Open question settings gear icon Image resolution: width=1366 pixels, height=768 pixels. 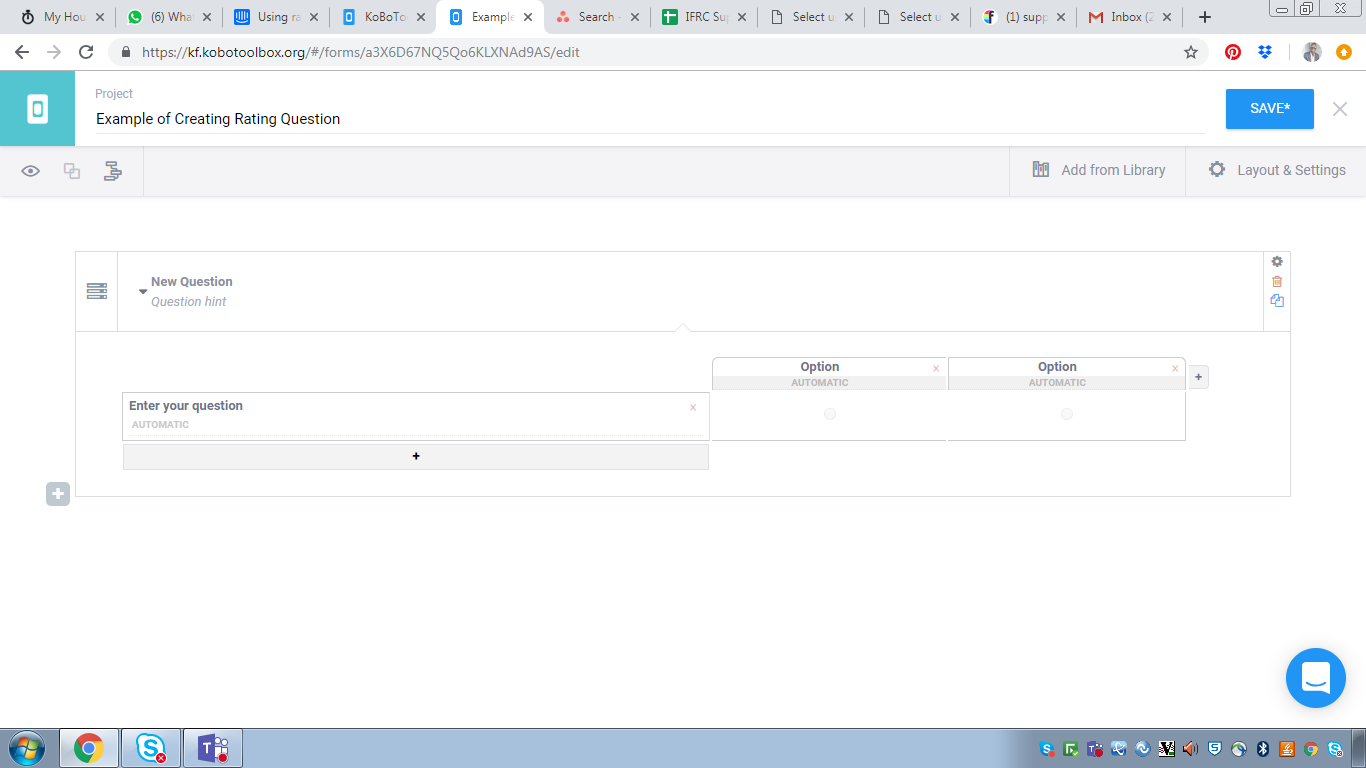click(1277, 262)
